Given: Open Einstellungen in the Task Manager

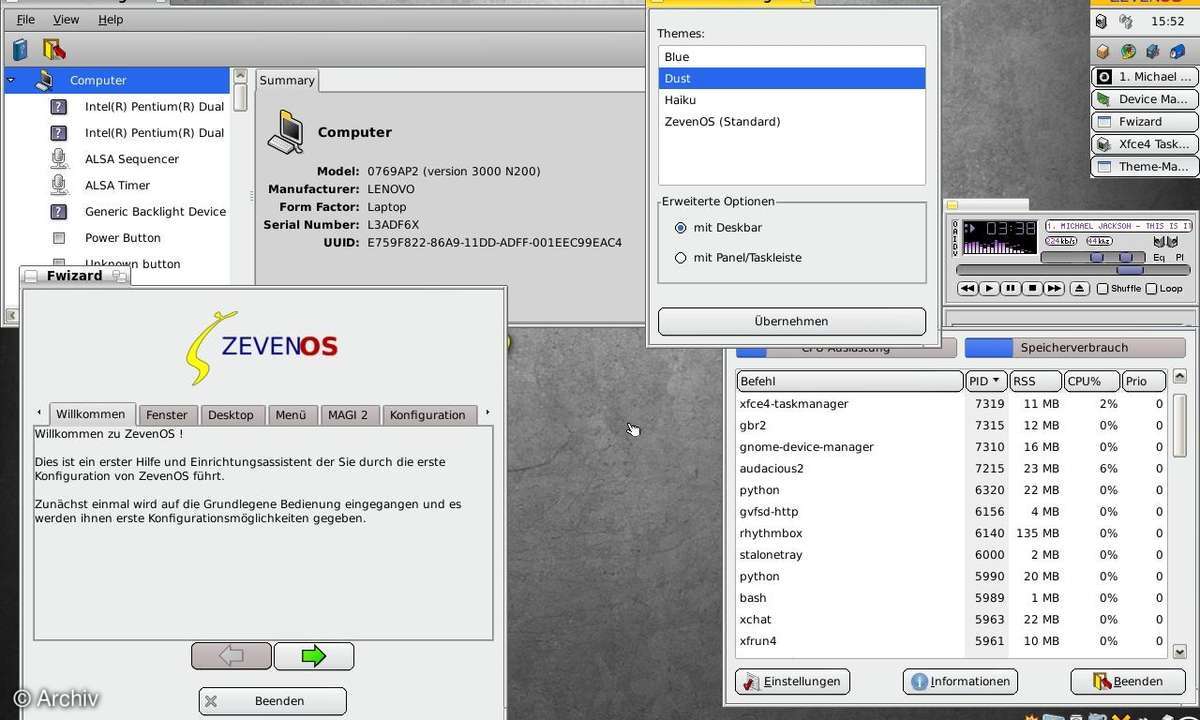Looking at the screenshot, I should [793, 682].
